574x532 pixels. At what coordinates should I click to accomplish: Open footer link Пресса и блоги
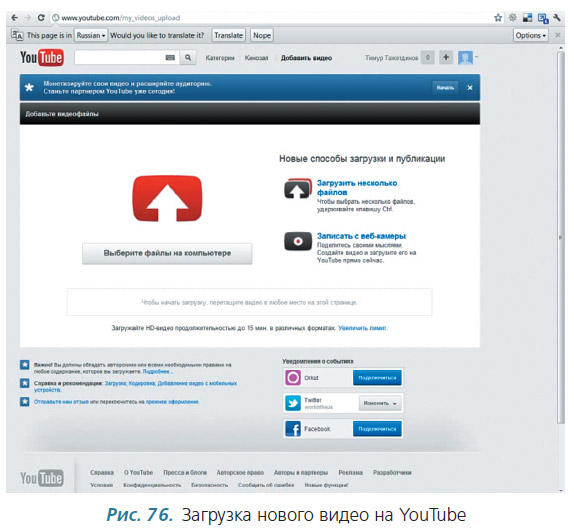tap(185, 473)
